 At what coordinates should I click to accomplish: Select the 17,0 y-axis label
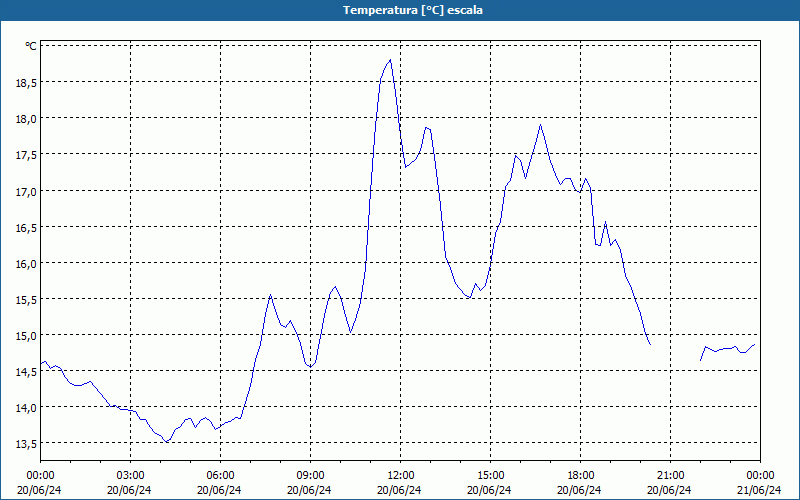26,192
